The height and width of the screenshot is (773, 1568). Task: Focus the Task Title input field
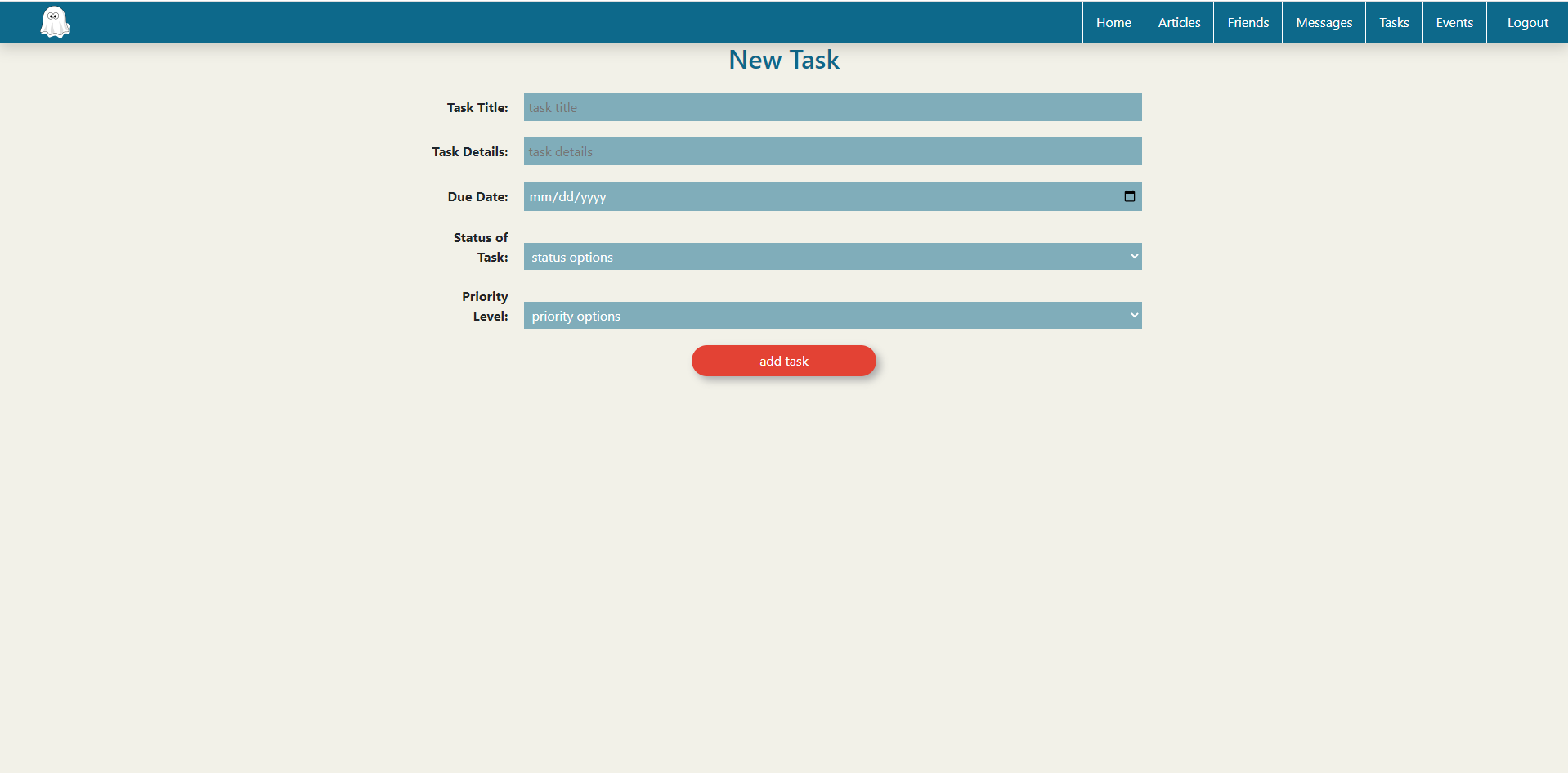click(x=832, y=107)
